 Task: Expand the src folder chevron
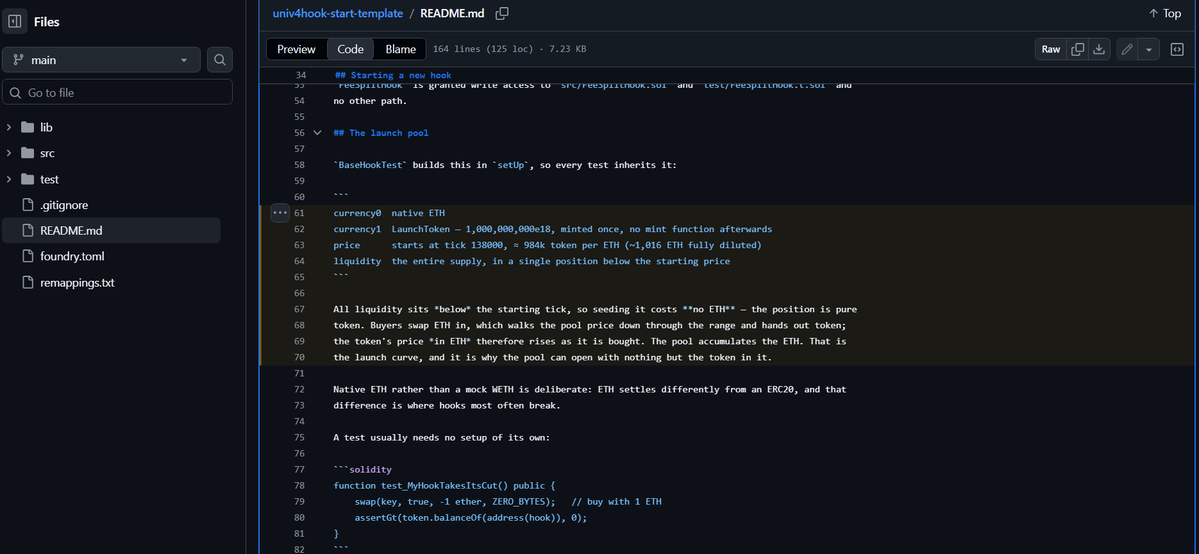coord(9,153)
